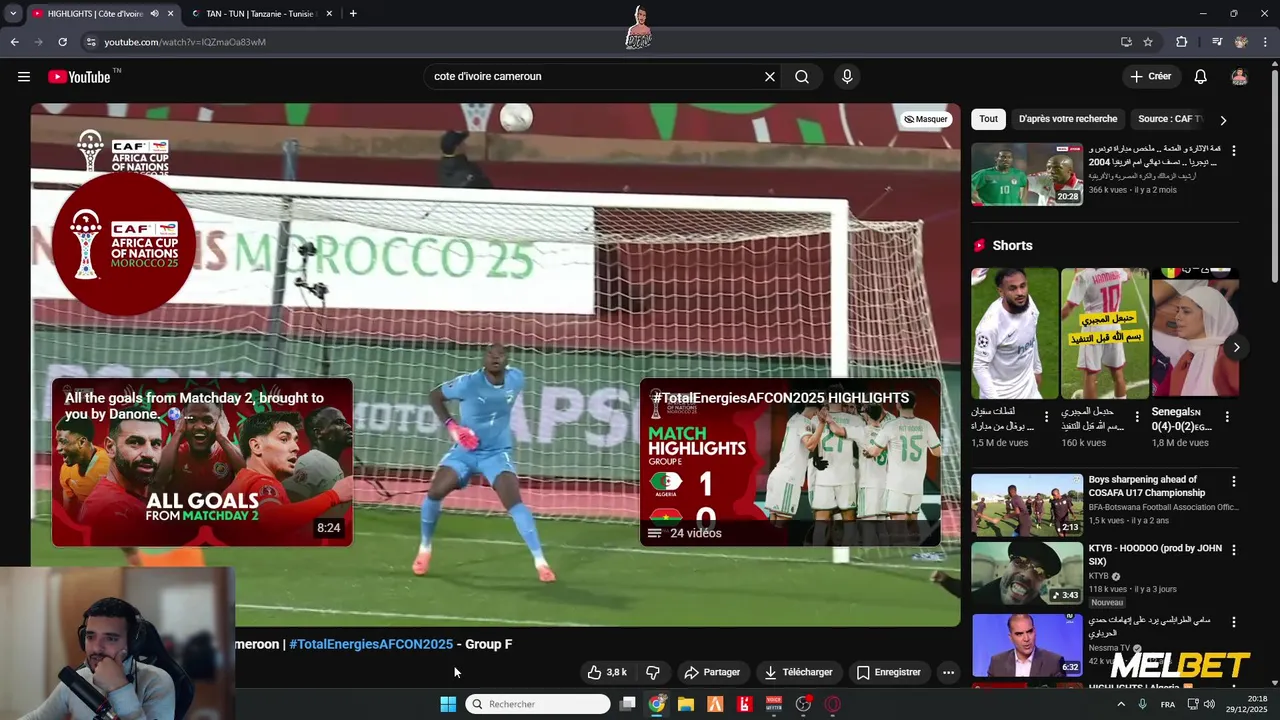Select the Tout filter chip
The height and width of the screenshot is (720, 1280).
tap(988, 119)
